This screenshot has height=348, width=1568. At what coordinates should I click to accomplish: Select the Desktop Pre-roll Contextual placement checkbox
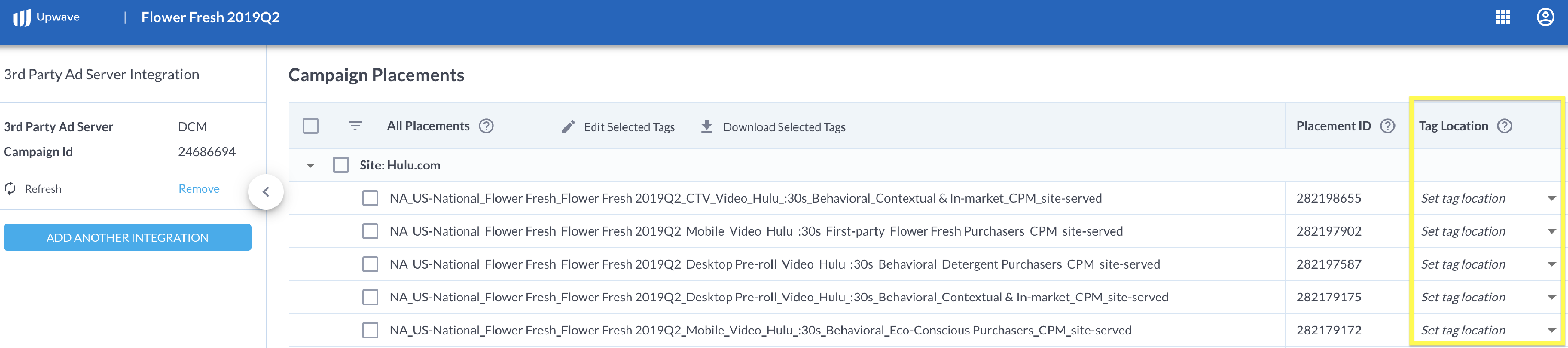coord(370,297)
